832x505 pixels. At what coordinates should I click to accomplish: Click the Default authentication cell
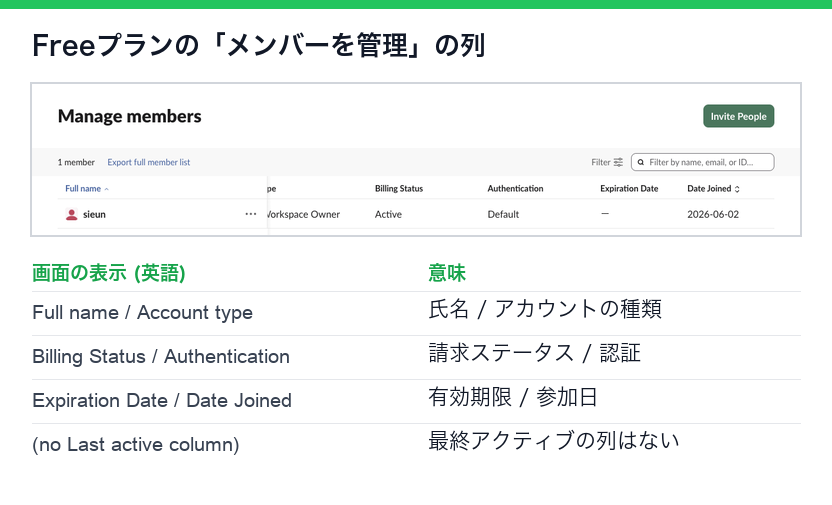tap(503, 214)
